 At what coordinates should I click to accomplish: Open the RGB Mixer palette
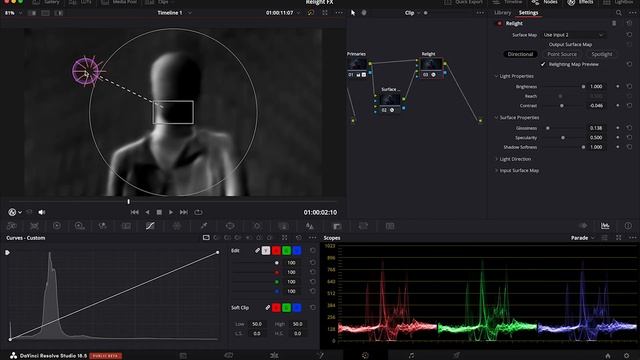[x=103, y=226]
